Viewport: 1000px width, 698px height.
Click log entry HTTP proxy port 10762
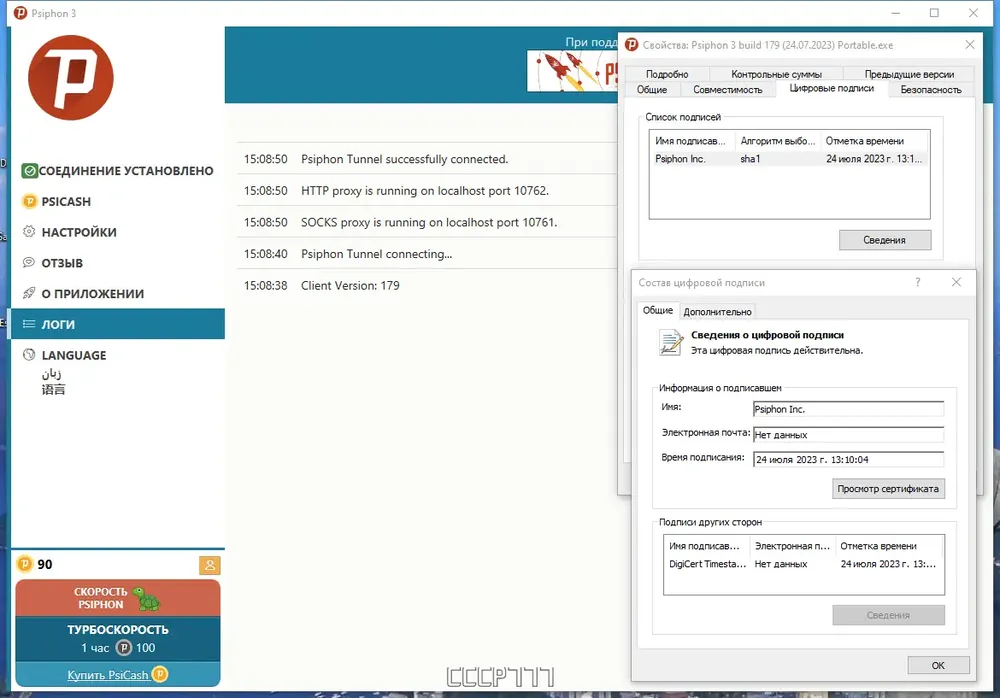tap(427, 190)
